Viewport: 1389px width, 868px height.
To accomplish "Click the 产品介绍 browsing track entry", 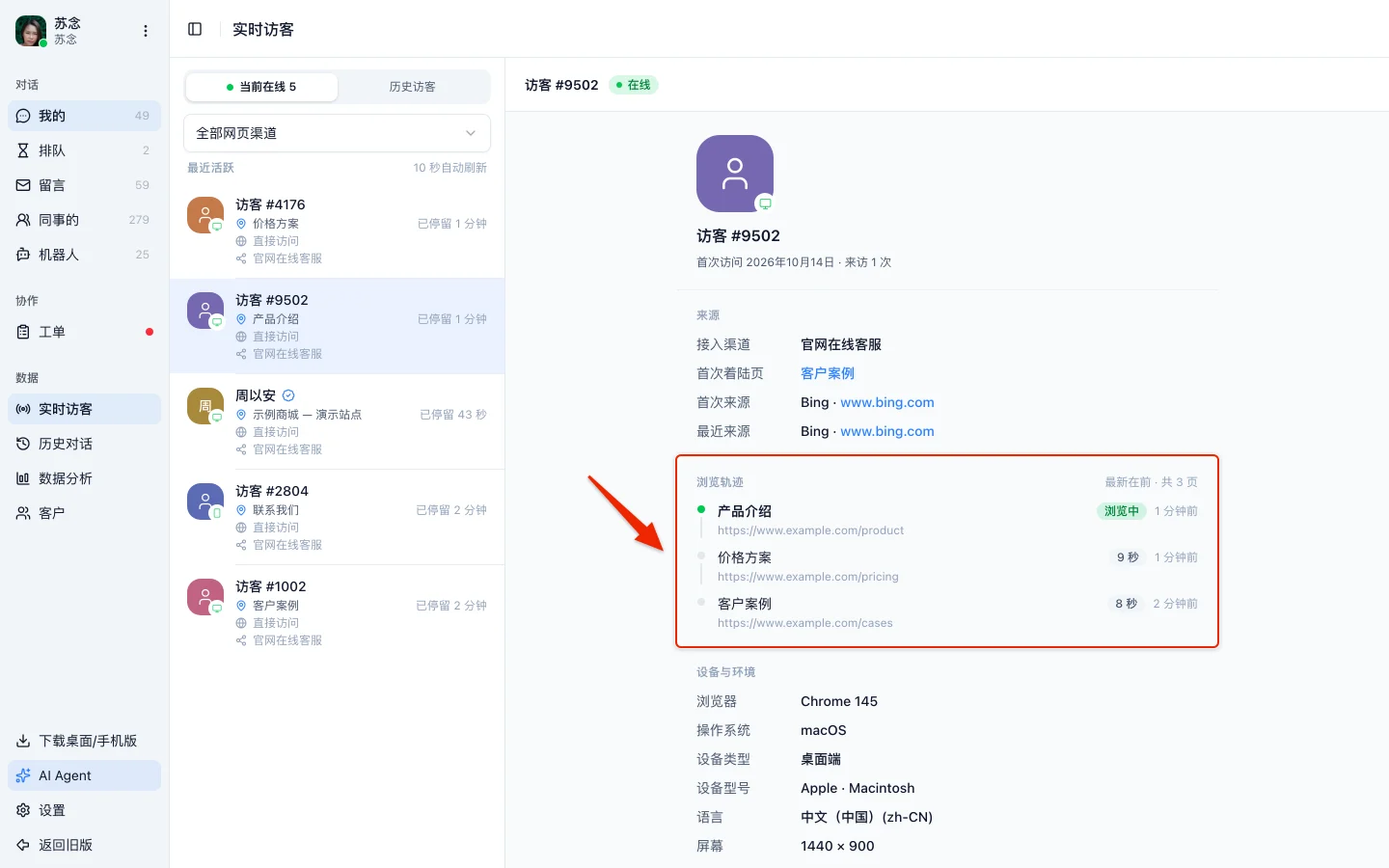I will [x=947, y=520].
